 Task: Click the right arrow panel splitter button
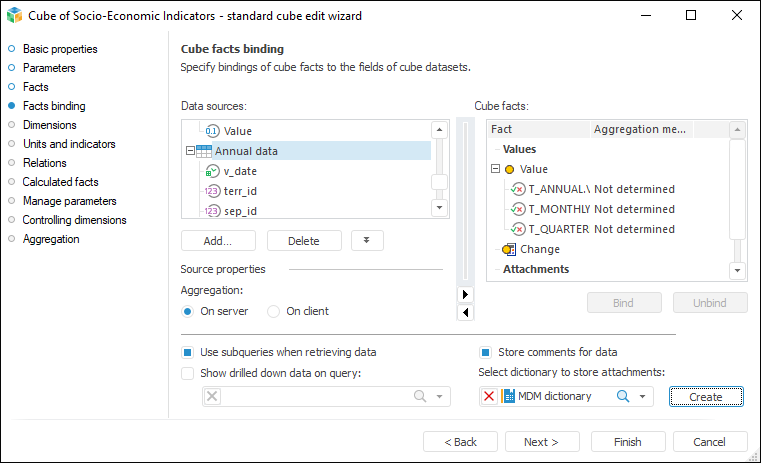pyautogui.click(x=464, y=294)
